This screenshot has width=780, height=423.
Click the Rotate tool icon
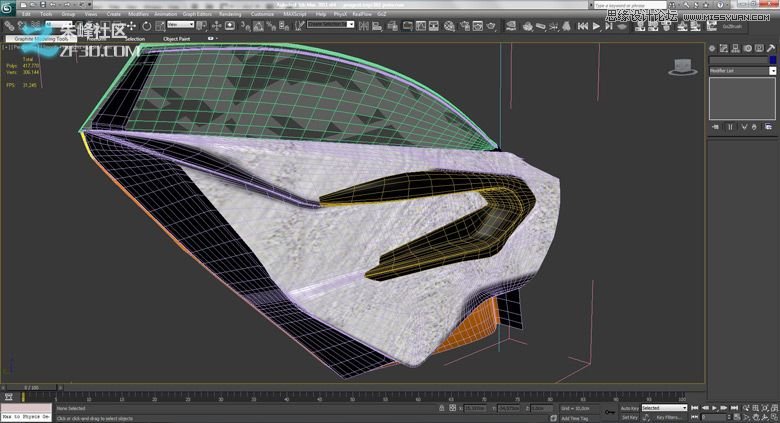coord(146,26)
